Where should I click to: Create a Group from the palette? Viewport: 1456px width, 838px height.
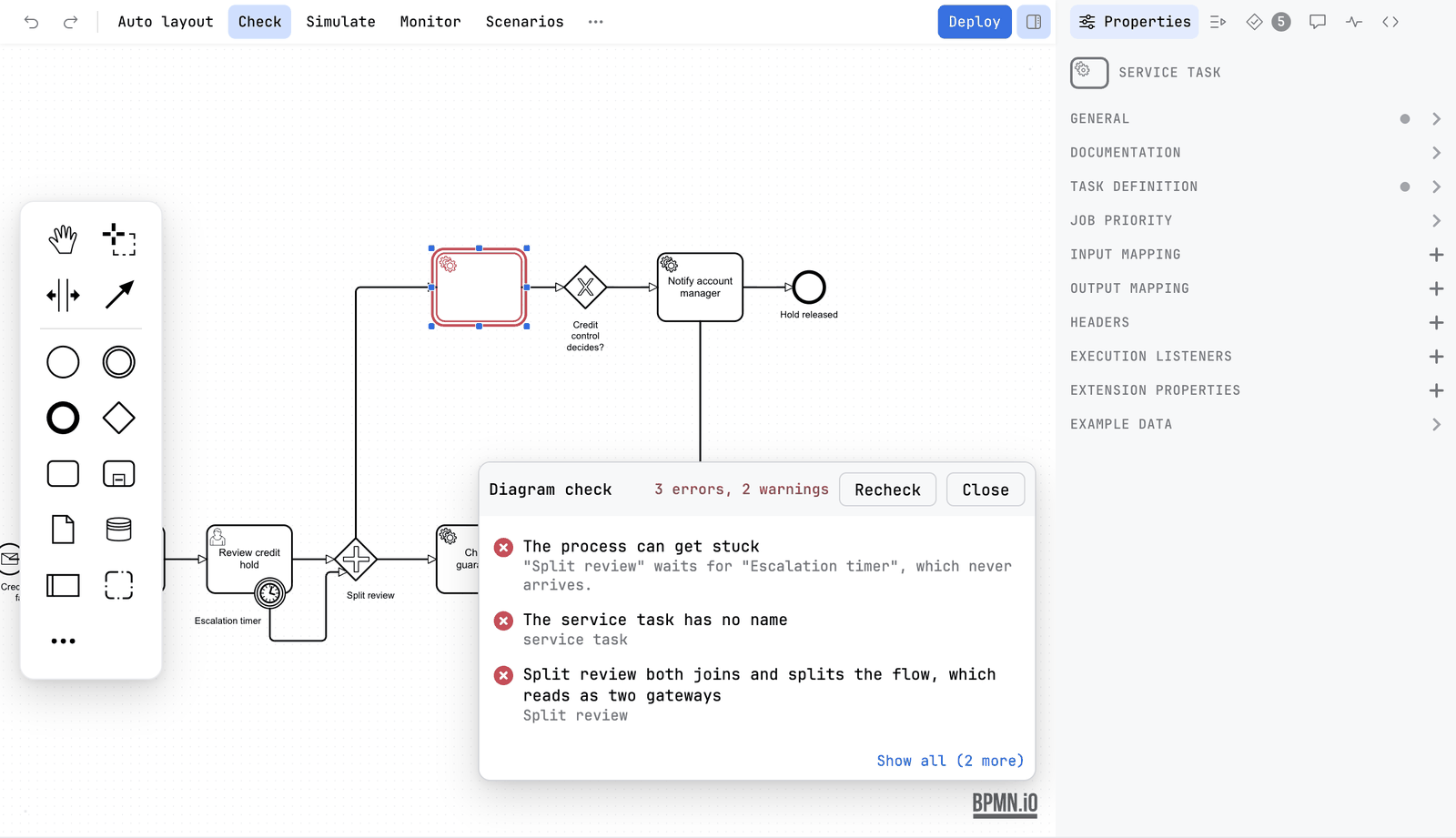(119, 585)
